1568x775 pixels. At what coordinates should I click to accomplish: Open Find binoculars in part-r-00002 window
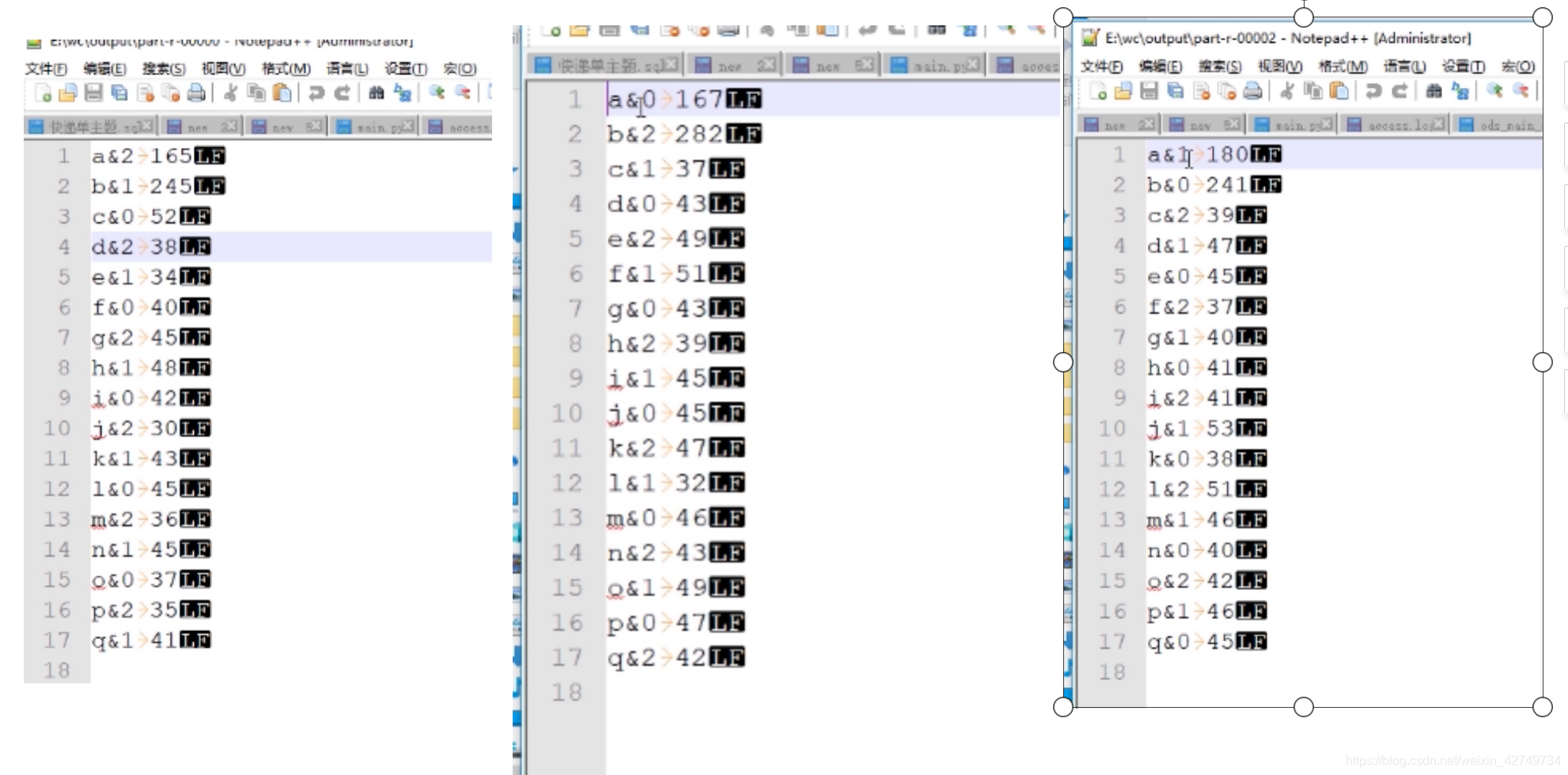(x=1434, y=92)
